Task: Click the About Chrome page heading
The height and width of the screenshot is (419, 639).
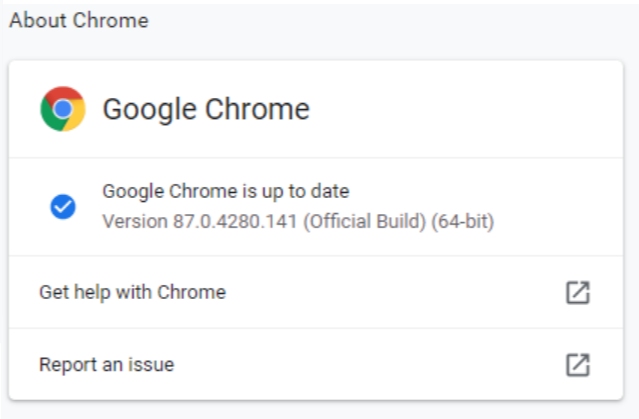Action: [x=79, y=20]
